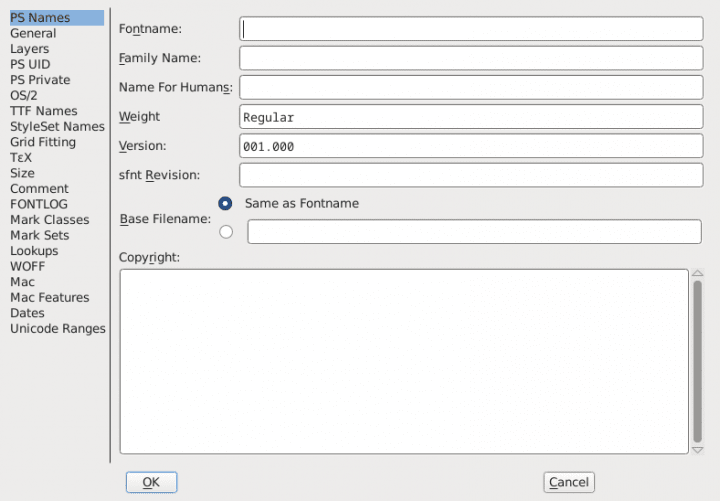Viewport: 720px width, 501px height.
Task: Select the custom Base Filename radio button
Action: pos(225,232)
